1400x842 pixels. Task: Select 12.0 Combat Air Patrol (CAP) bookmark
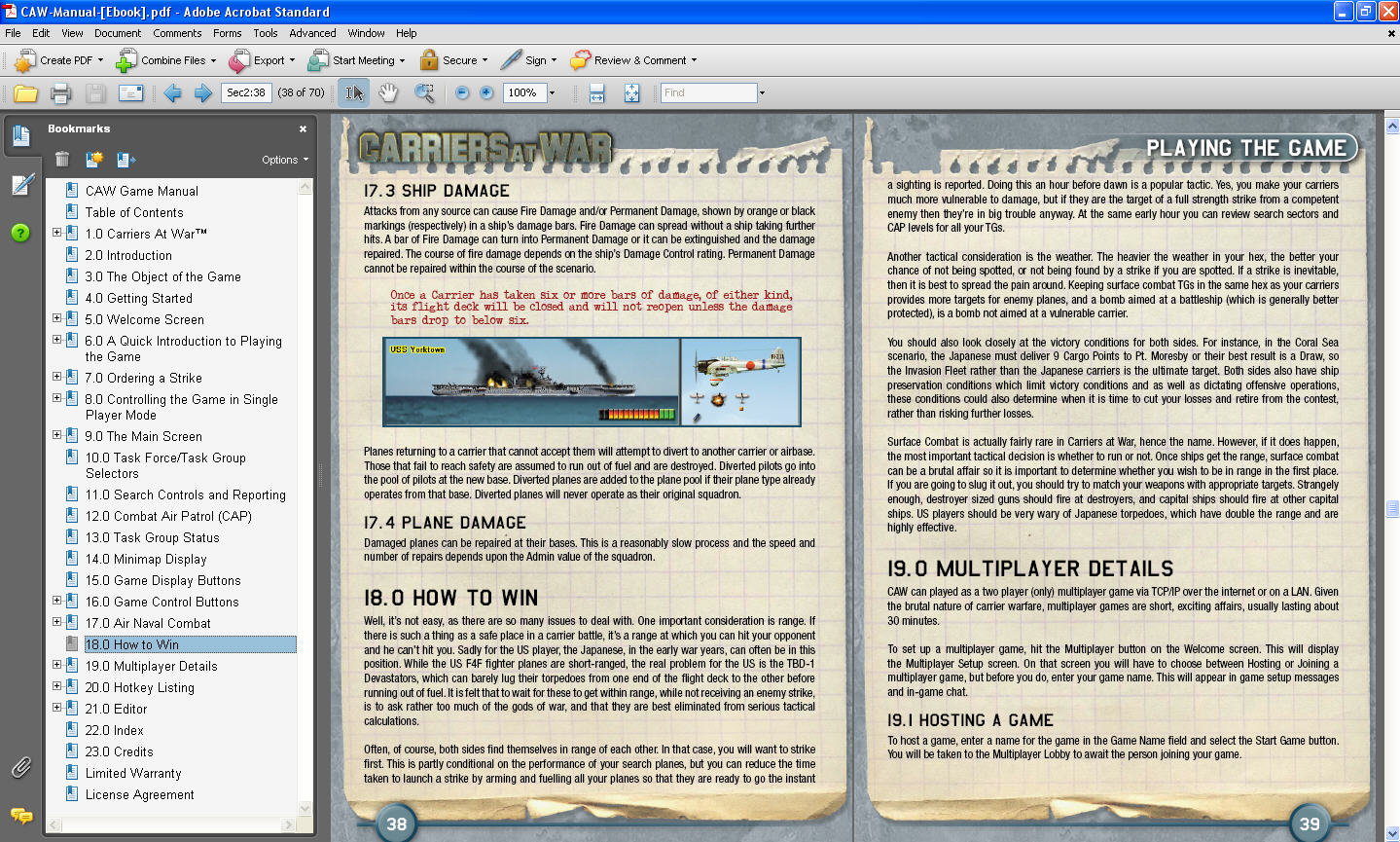coord(168,516)
